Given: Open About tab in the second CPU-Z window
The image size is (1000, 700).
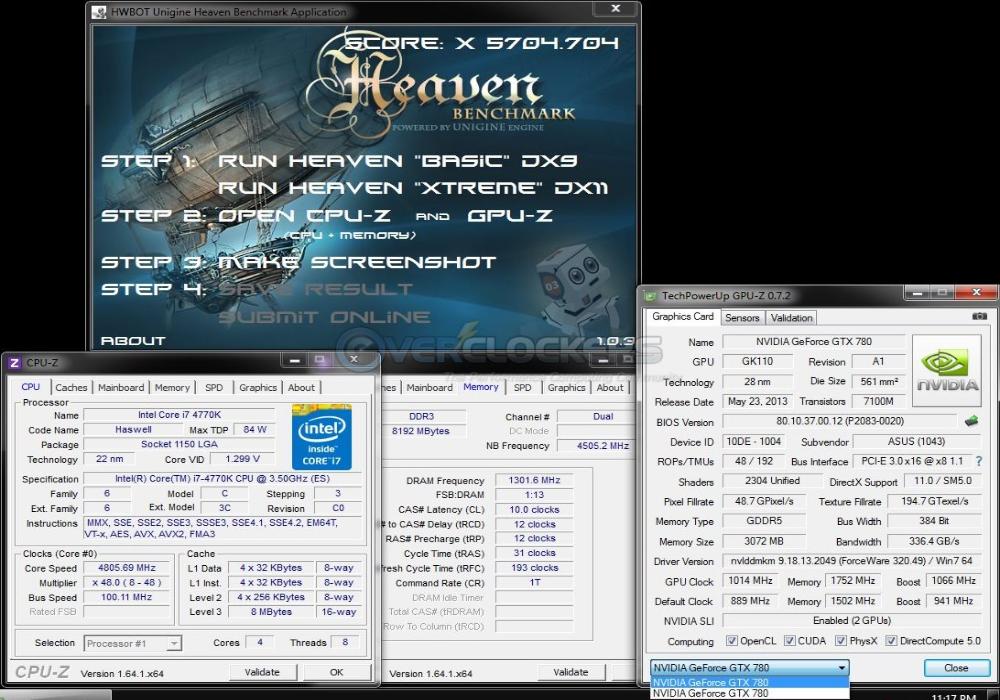Looking at the screenshot, I should (x=610, y=388).
